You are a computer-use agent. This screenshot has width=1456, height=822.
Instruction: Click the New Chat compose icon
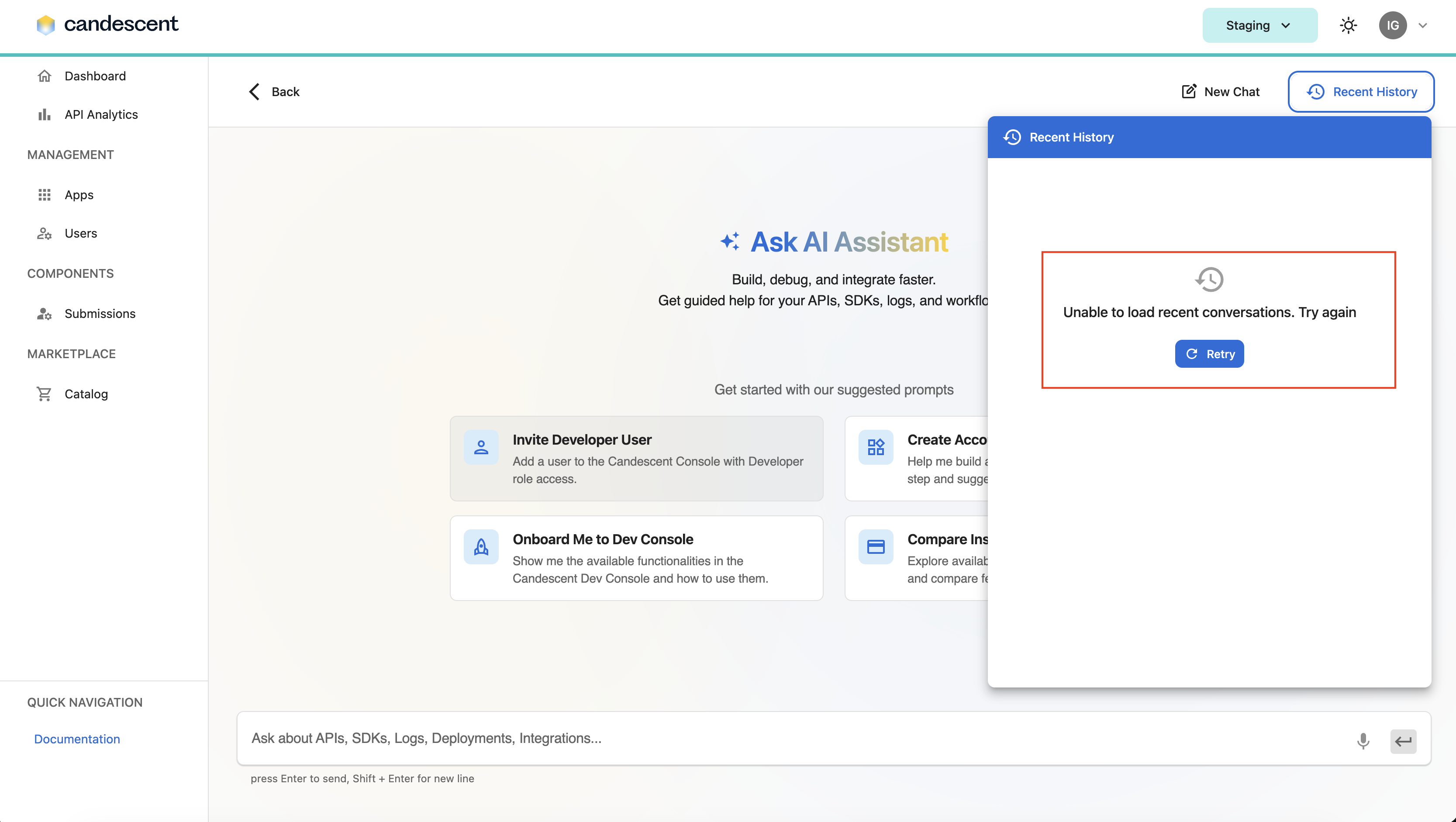tap(1189, 92)
